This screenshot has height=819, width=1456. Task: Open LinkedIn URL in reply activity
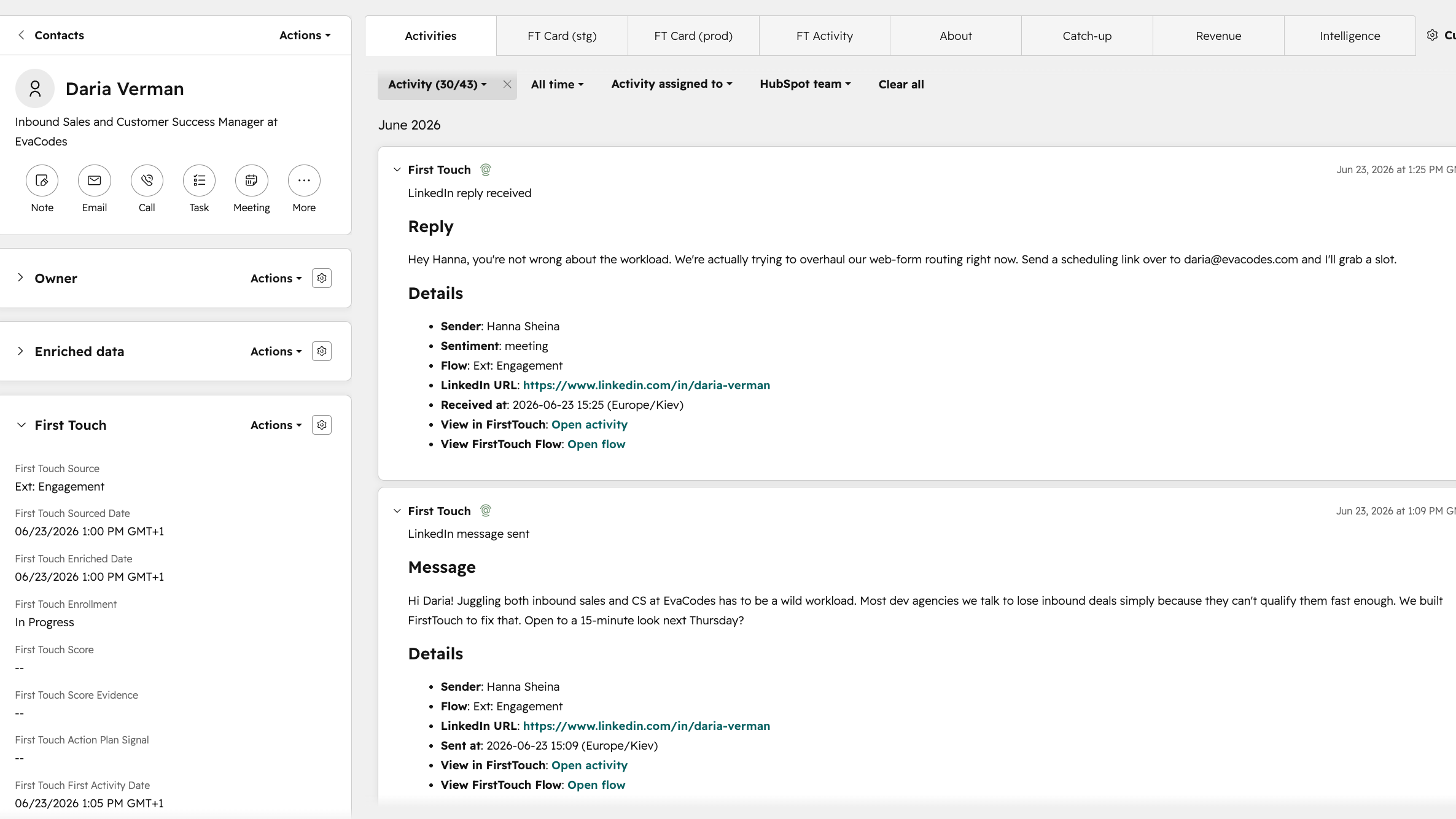647,385
